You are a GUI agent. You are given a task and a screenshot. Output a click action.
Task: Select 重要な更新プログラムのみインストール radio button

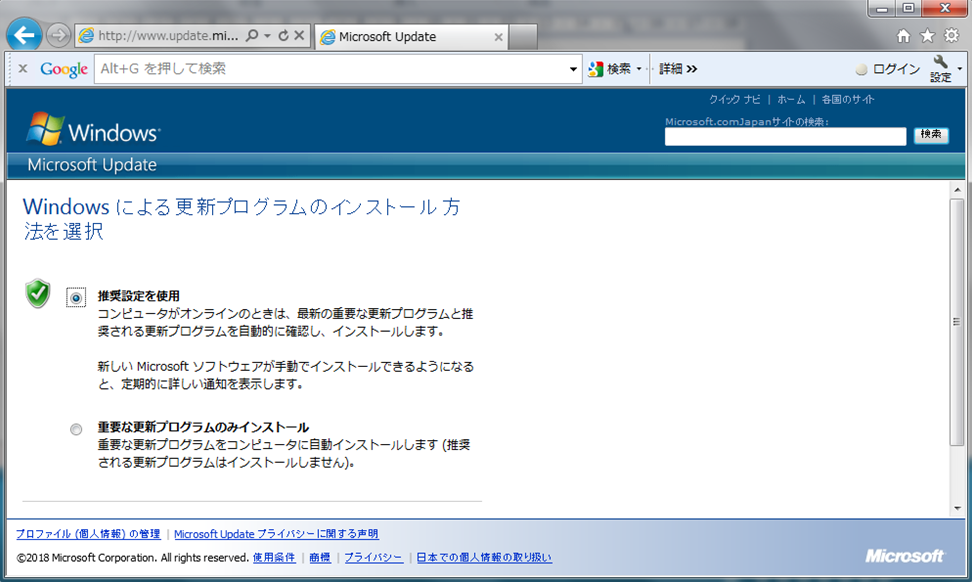[x=76, y=429]
